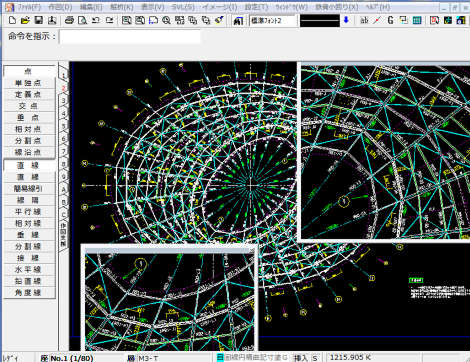Switch to side tab 9
The height and width of the screenshot is (362, 470).
(x=63, y=177)
